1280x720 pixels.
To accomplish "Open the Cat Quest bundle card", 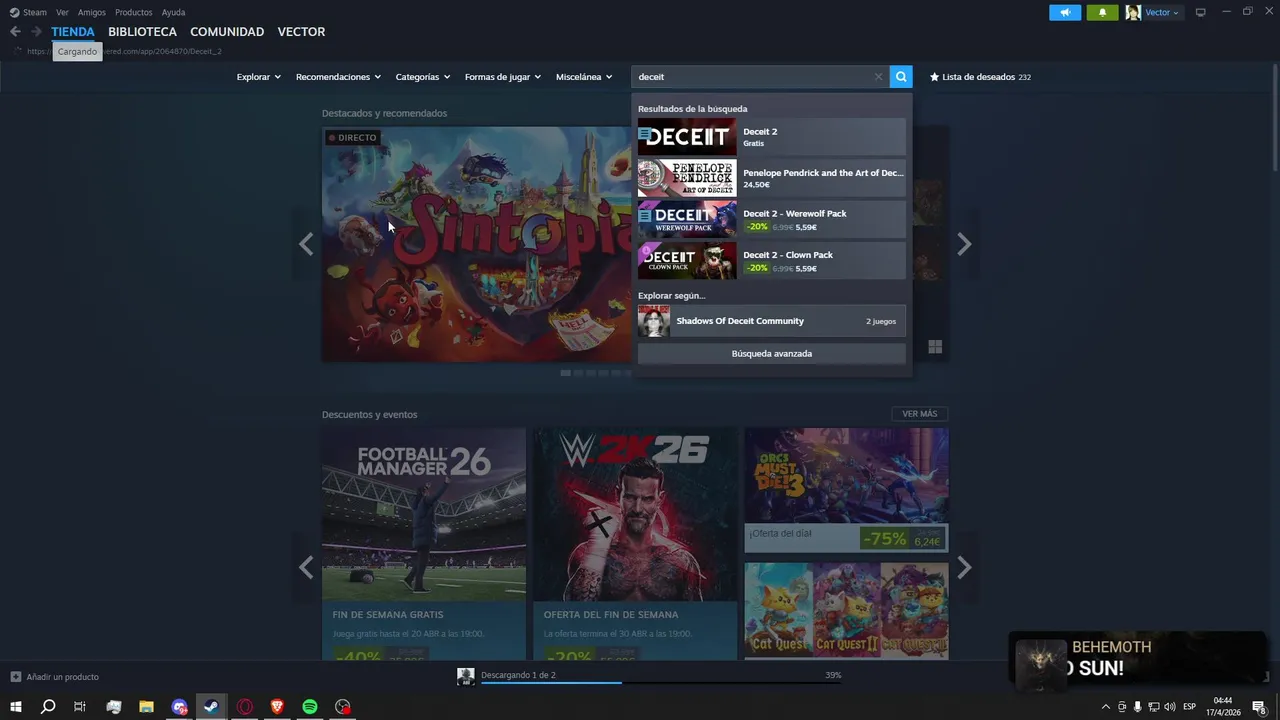I will click(x=846, y=611).
